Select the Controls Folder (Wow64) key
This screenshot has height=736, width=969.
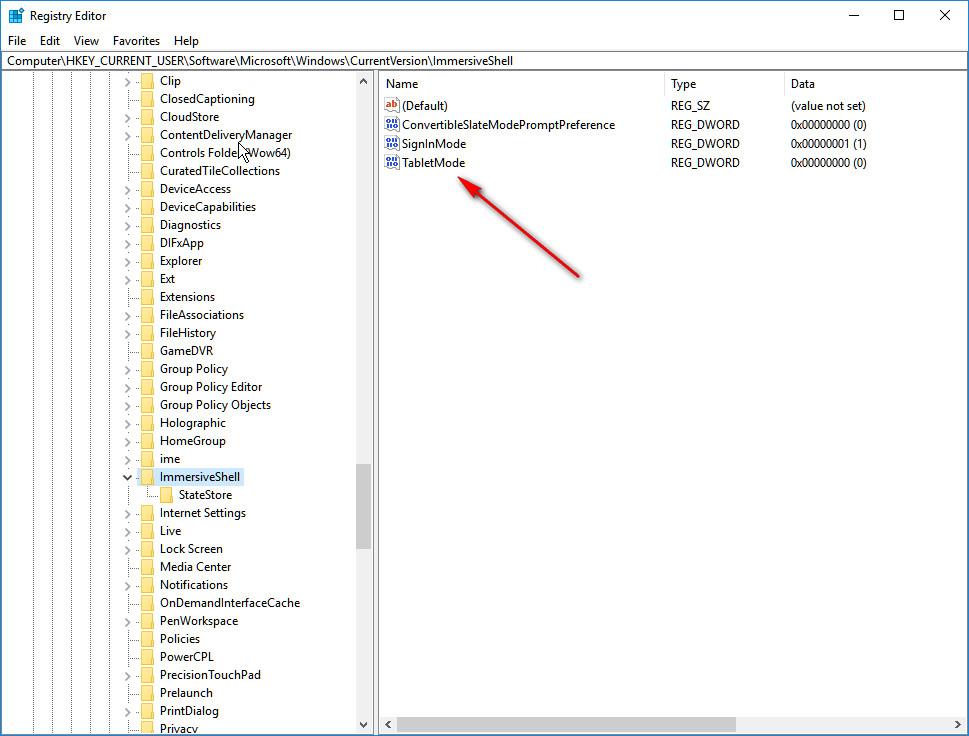tap(225, 153)
